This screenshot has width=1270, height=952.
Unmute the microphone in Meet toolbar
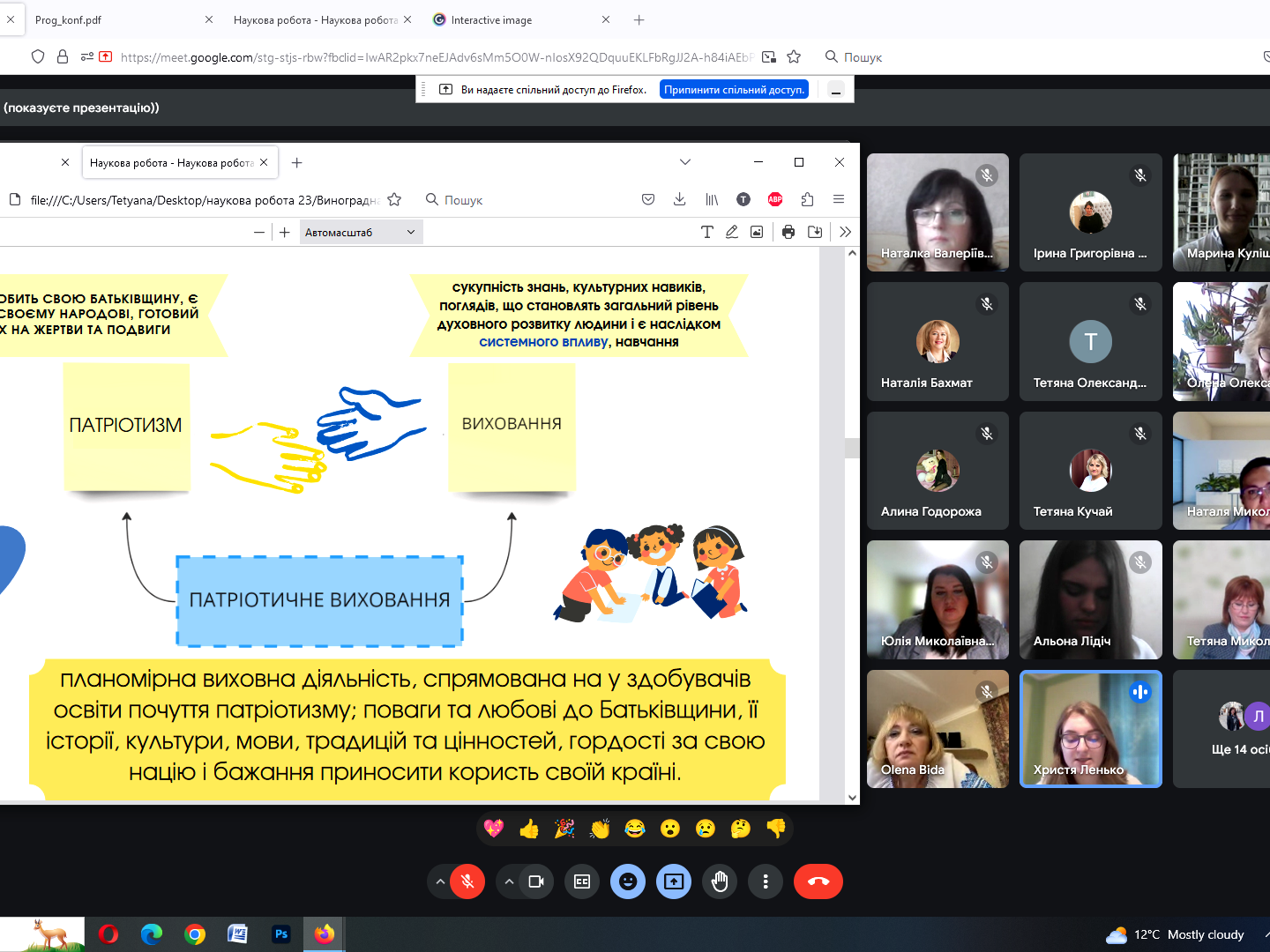[467, 881]
